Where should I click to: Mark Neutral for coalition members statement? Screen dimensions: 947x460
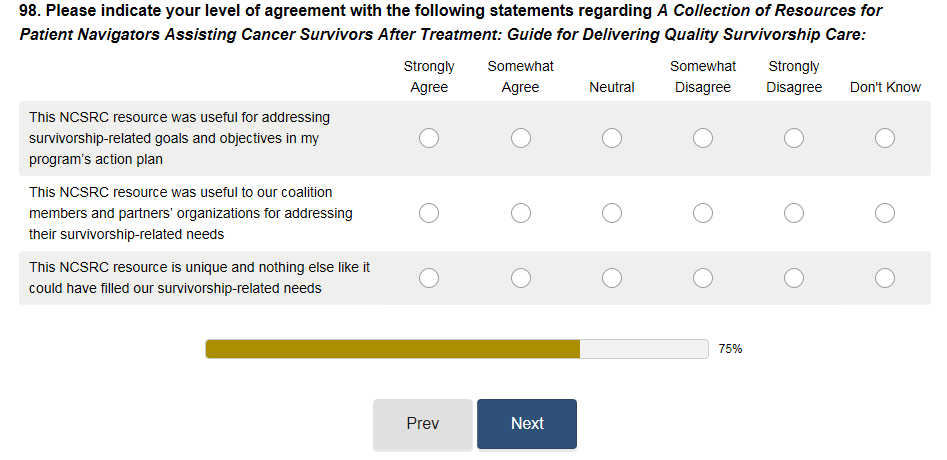click(x=612, y=212)
